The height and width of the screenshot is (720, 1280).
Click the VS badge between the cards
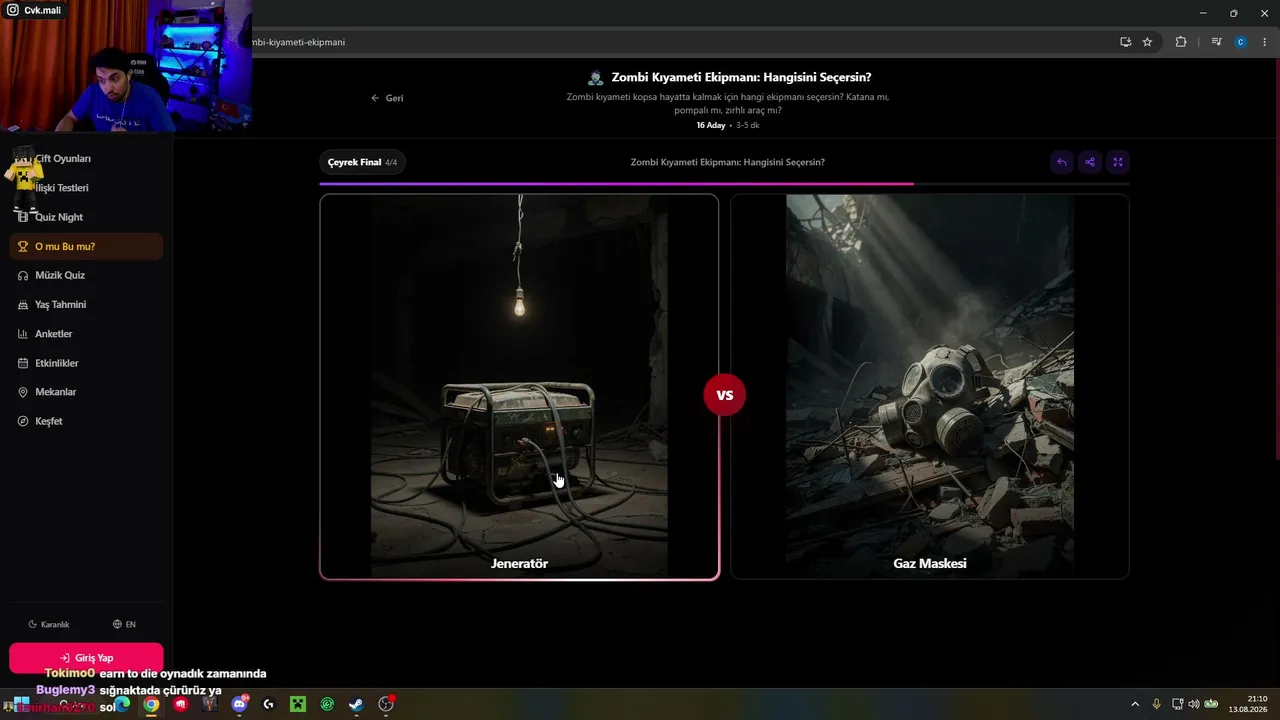[725, 394]
